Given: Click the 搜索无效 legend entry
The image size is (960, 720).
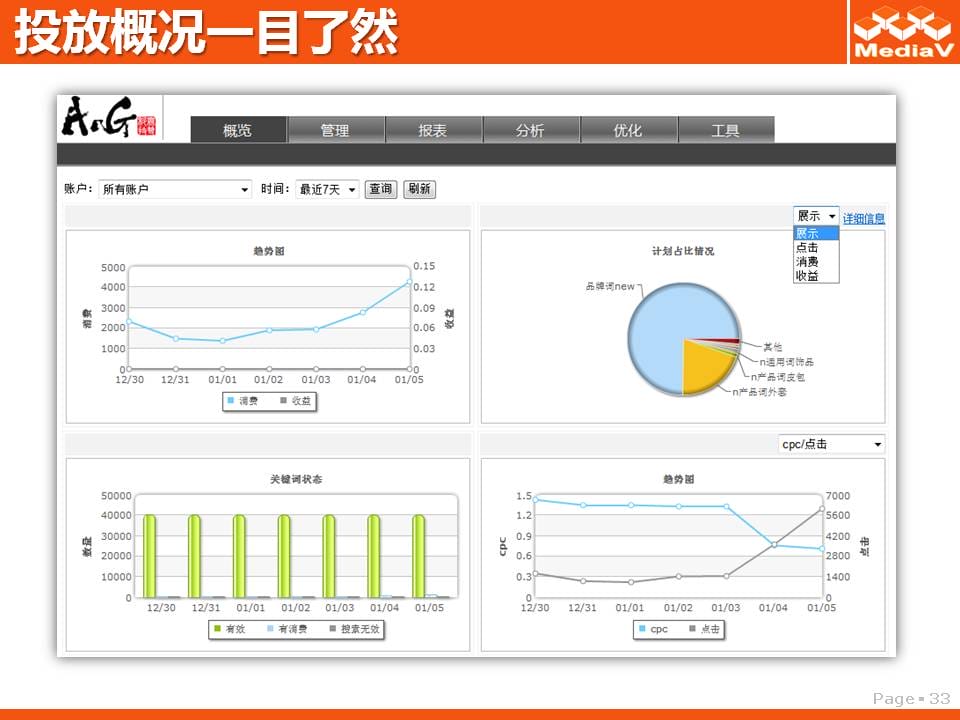Looking at the screenshot, I should (x=354, y=629).
